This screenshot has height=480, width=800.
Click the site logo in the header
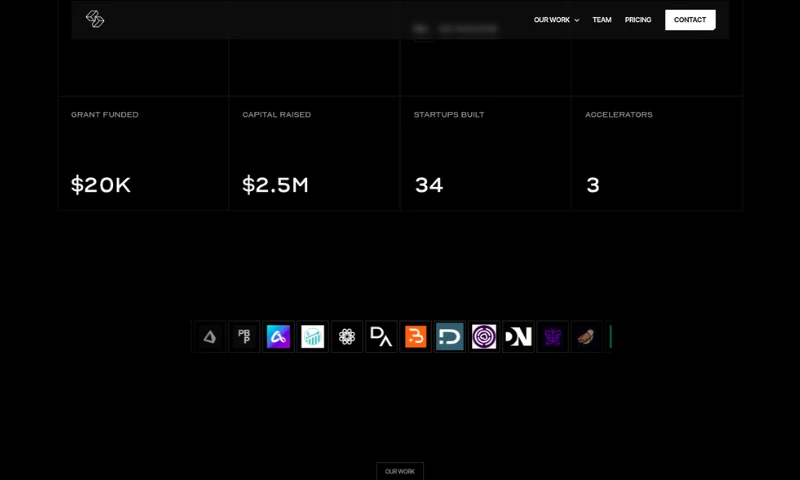point(95,19)
